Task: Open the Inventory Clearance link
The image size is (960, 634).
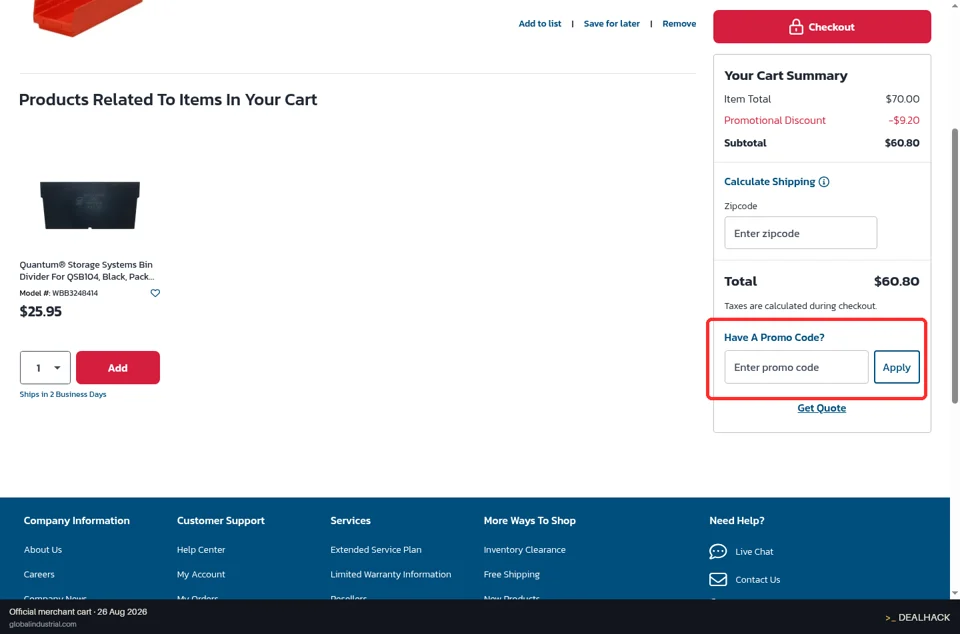Action: click(x=525, y=550)
